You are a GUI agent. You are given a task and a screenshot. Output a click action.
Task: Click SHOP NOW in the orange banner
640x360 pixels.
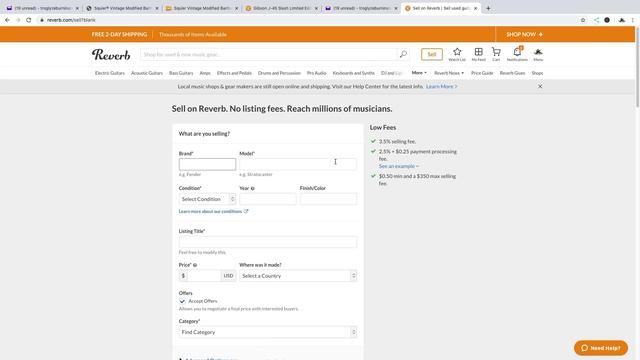(524, 35)
